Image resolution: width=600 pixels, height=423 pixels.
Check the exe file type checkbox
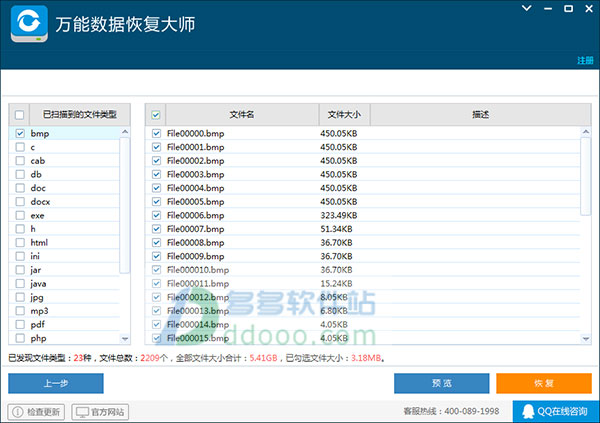coord(20,215)
